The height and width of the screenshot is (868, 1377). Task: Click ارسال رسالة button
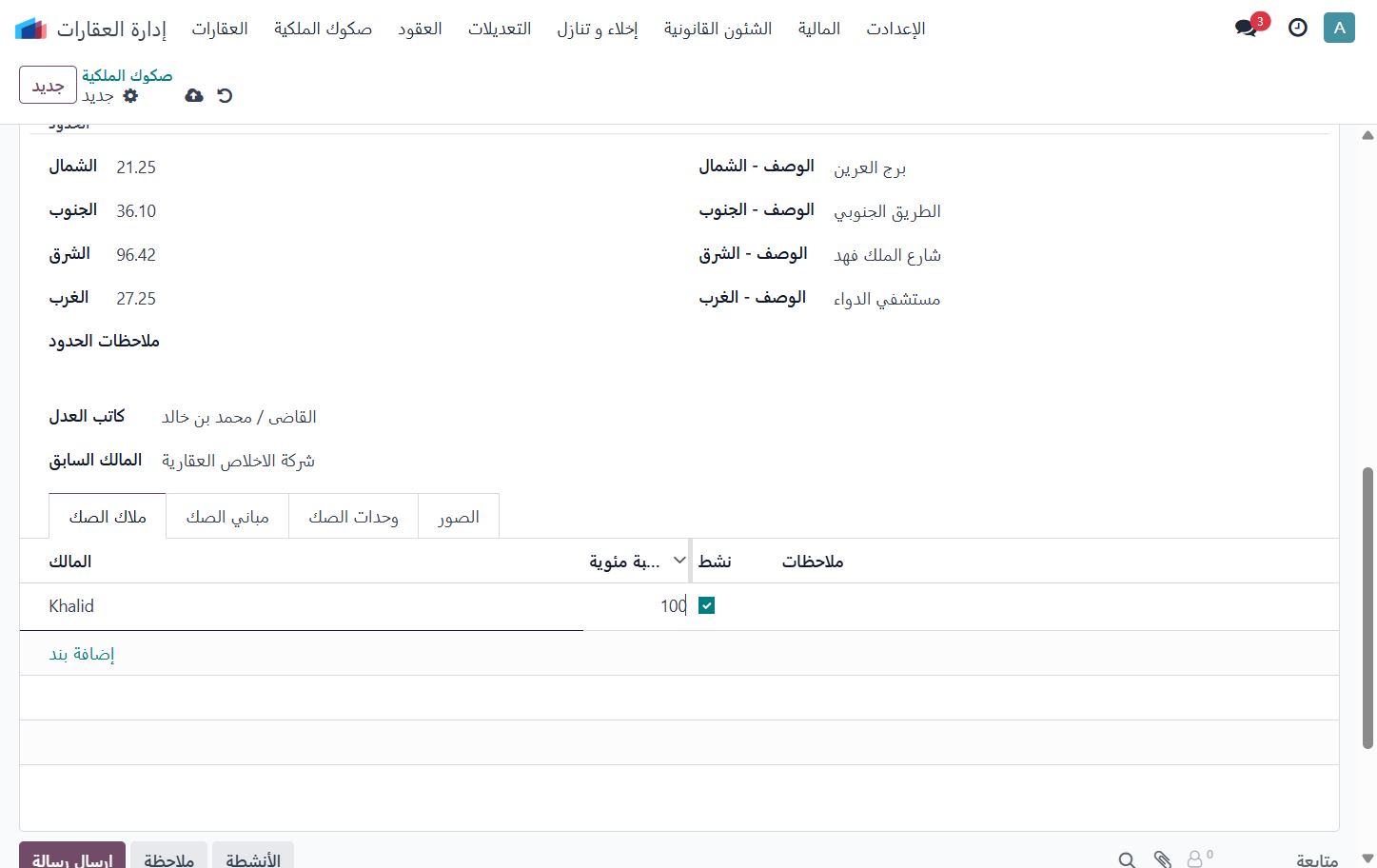pos(72,857)
